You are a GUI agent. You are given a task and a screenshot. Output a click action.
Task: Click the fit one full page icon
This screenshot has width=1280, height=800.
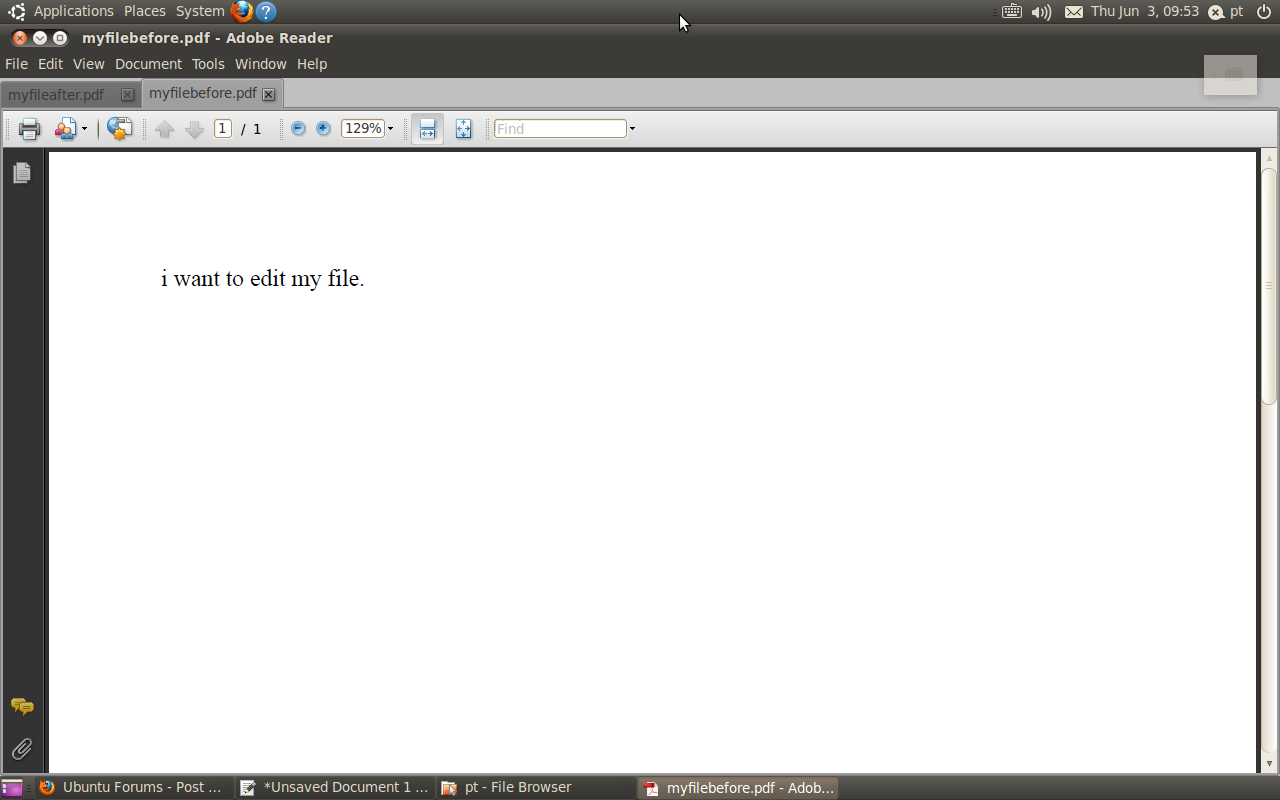(x=464, y=128)
